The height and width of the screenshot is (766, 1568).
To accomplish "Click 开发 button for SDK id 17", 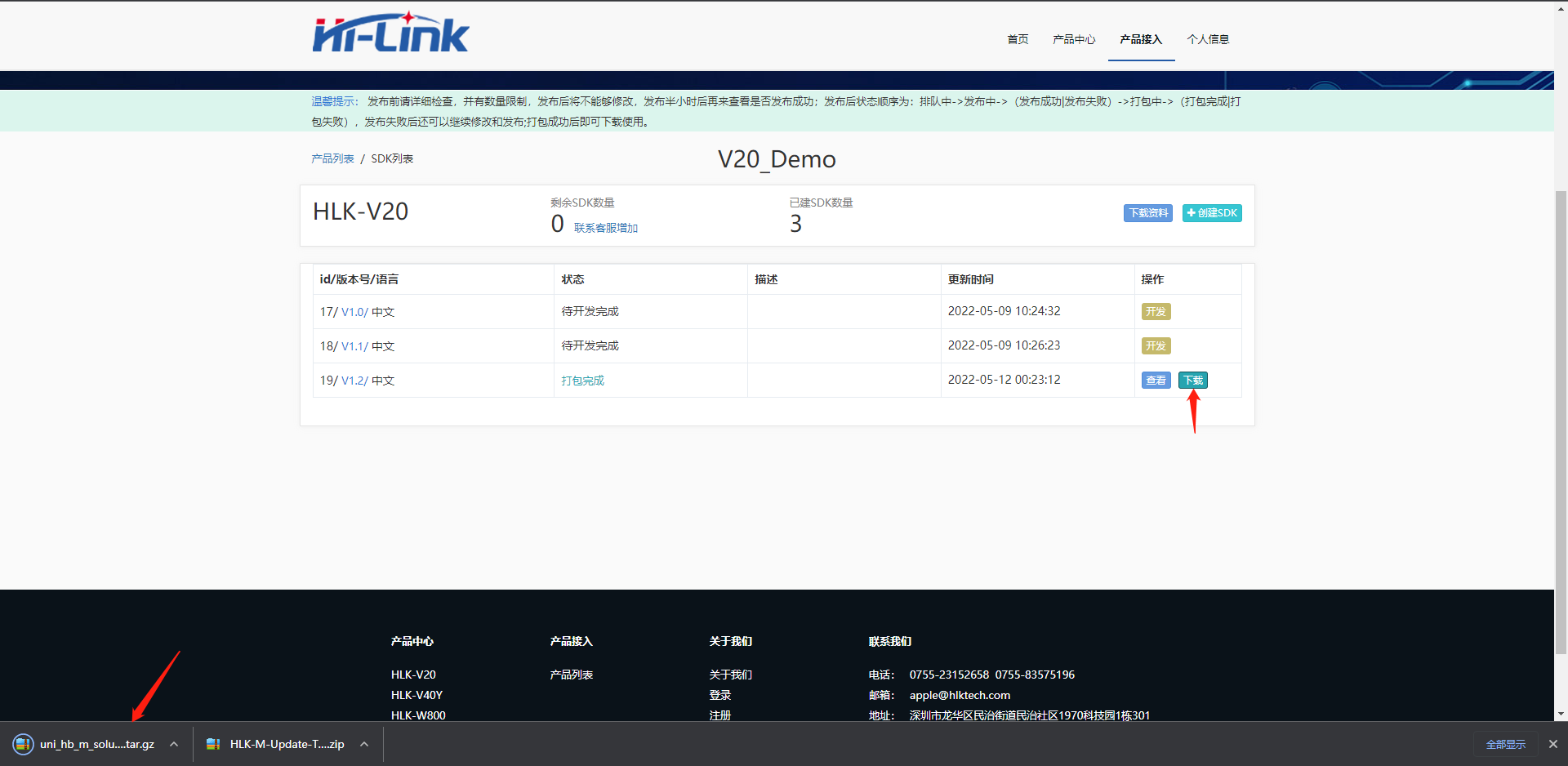I will pos(1156,312).
